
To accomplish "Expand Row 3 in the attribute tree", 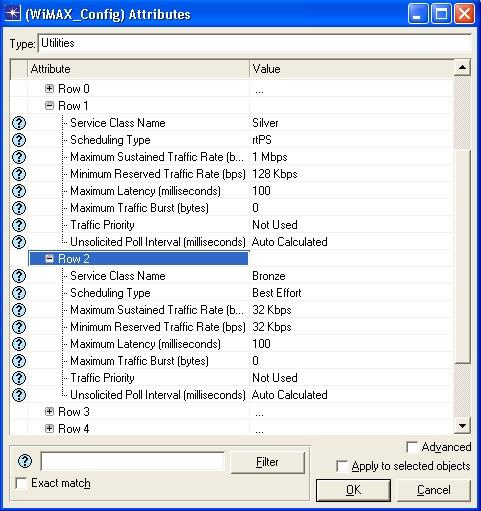I will click(x=49, y=412).
